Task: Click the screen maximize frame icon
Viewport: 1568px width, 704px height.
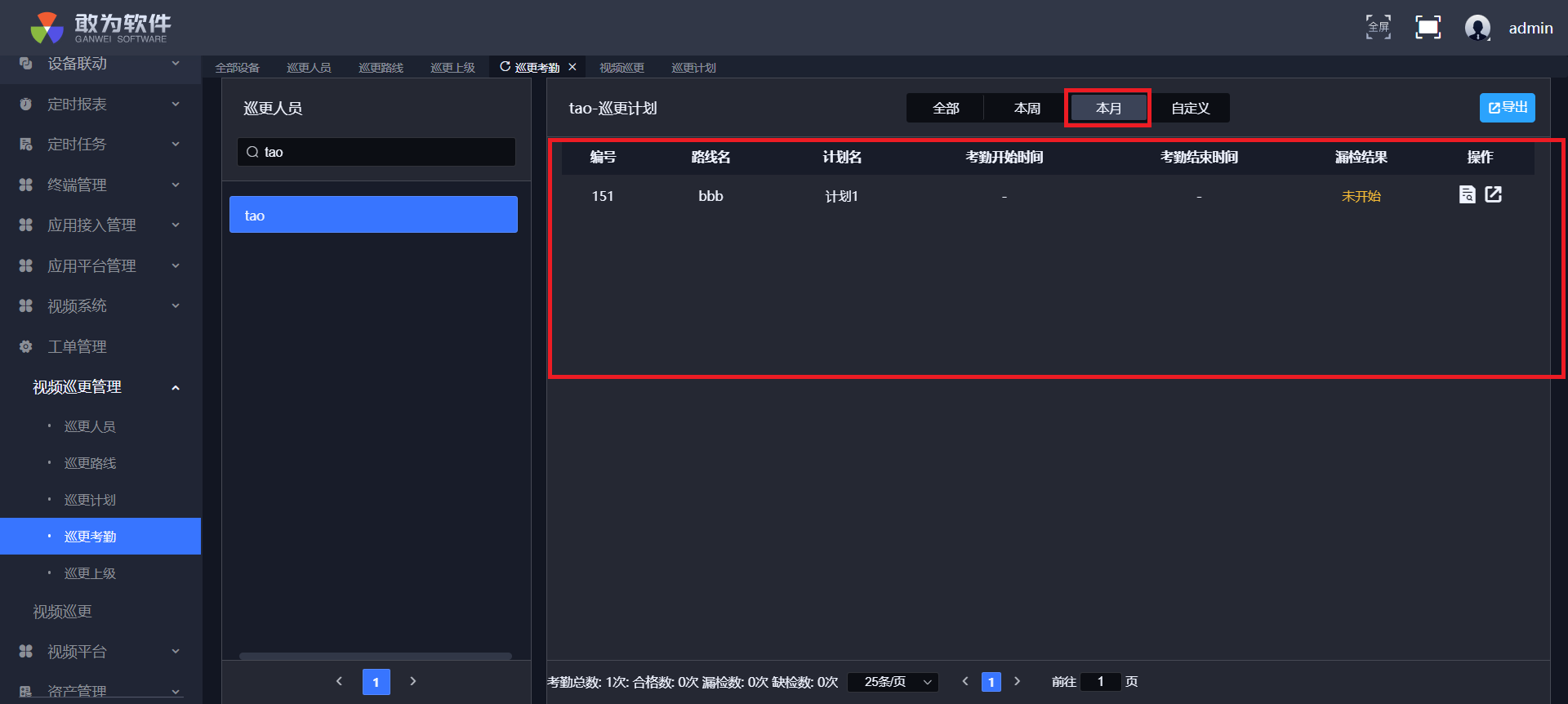Action: (x=1428, y=27)
